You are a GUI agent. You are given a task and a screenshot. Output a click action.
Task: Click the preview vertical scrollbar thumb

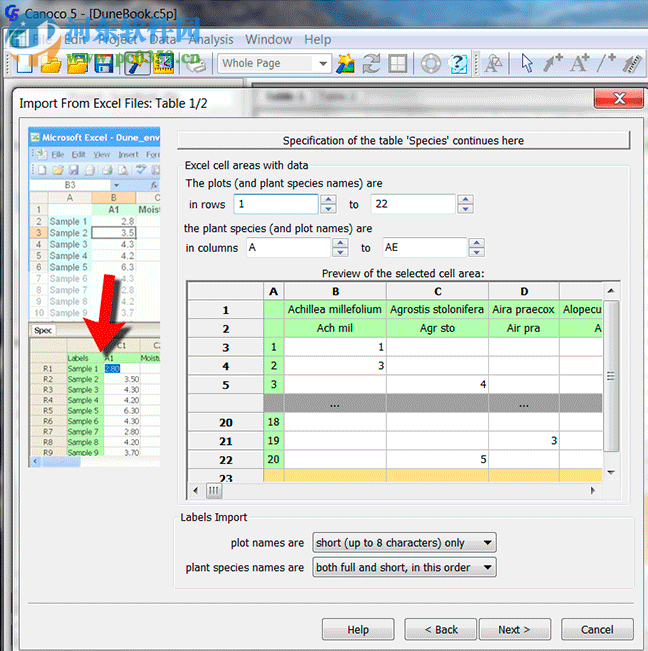[611, 376]
